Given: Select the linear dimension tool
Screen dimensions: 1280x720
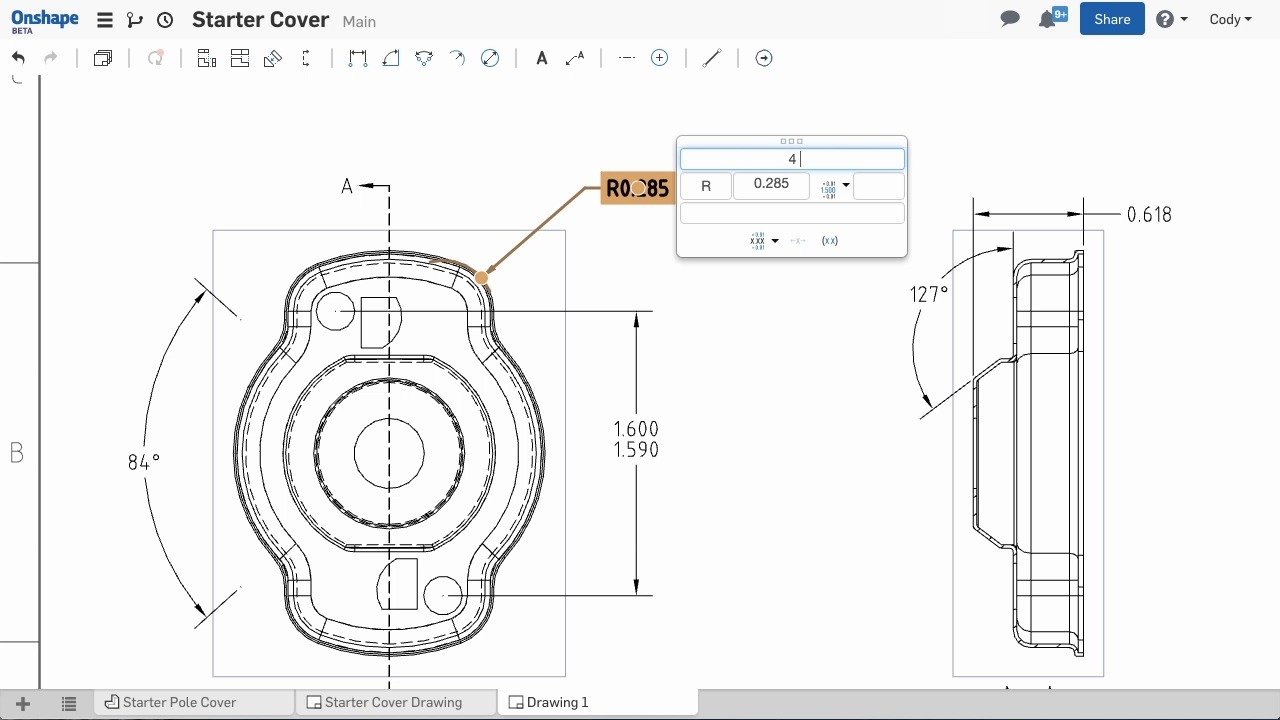Looking at the screenshot, I should tap(358, 58).
